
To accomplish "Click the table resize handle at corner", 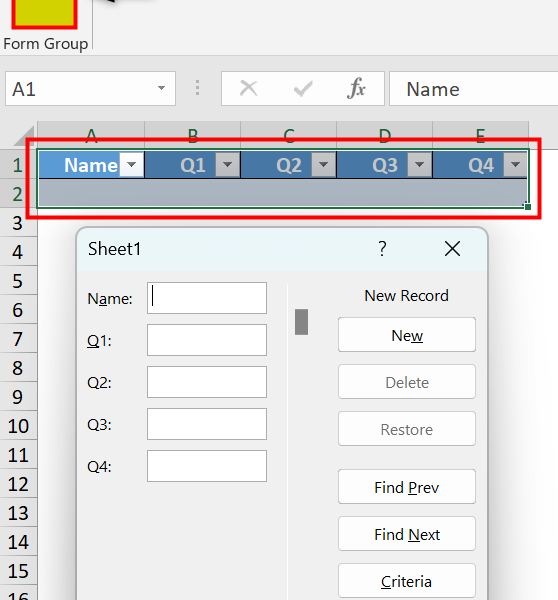I will [x=527, y=207].
